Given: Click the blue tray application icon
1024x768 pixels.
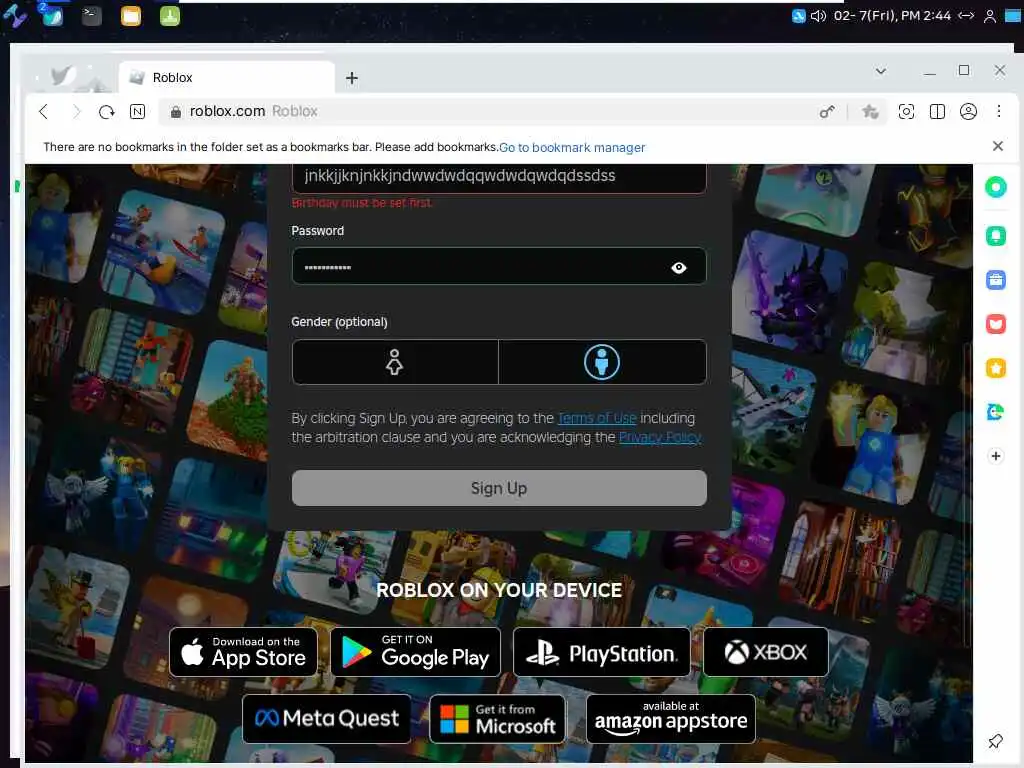Looking at the screenshot, I should (798, 16).
